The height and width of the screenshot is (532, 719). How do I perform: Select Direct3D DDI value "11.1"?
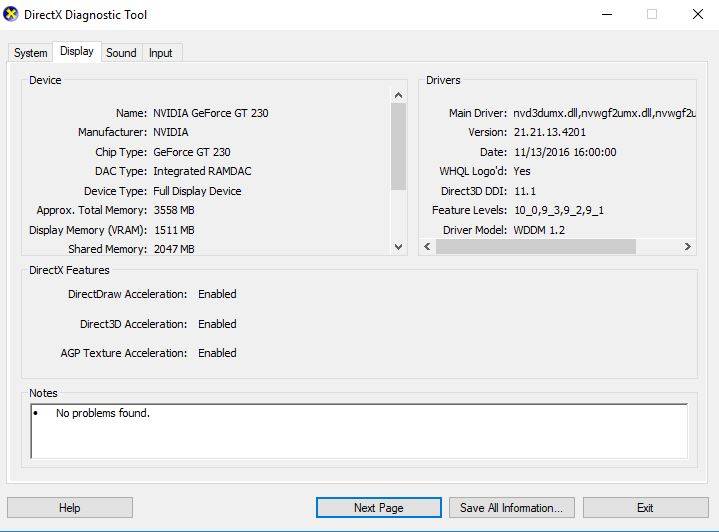pos(525,191)
